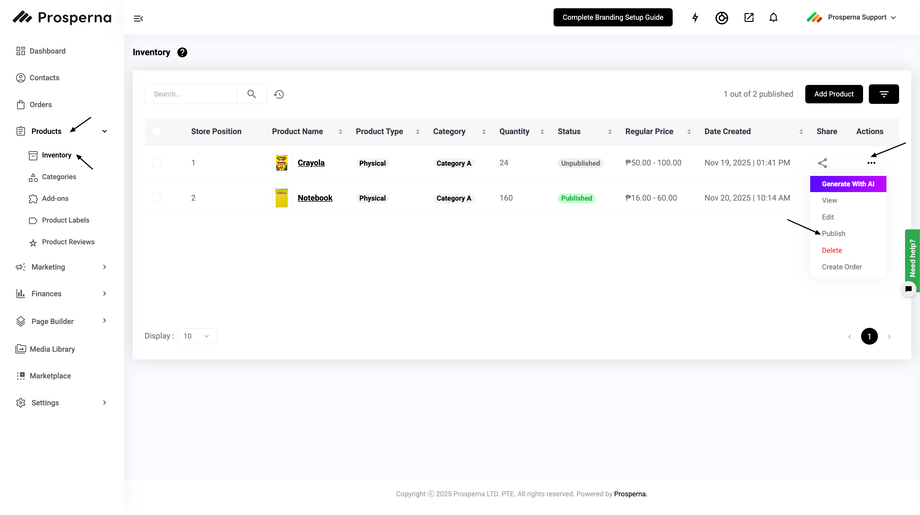Select the Crayola row checkbox
Screen dimensions: 920x515
click(x=156, y=163)
